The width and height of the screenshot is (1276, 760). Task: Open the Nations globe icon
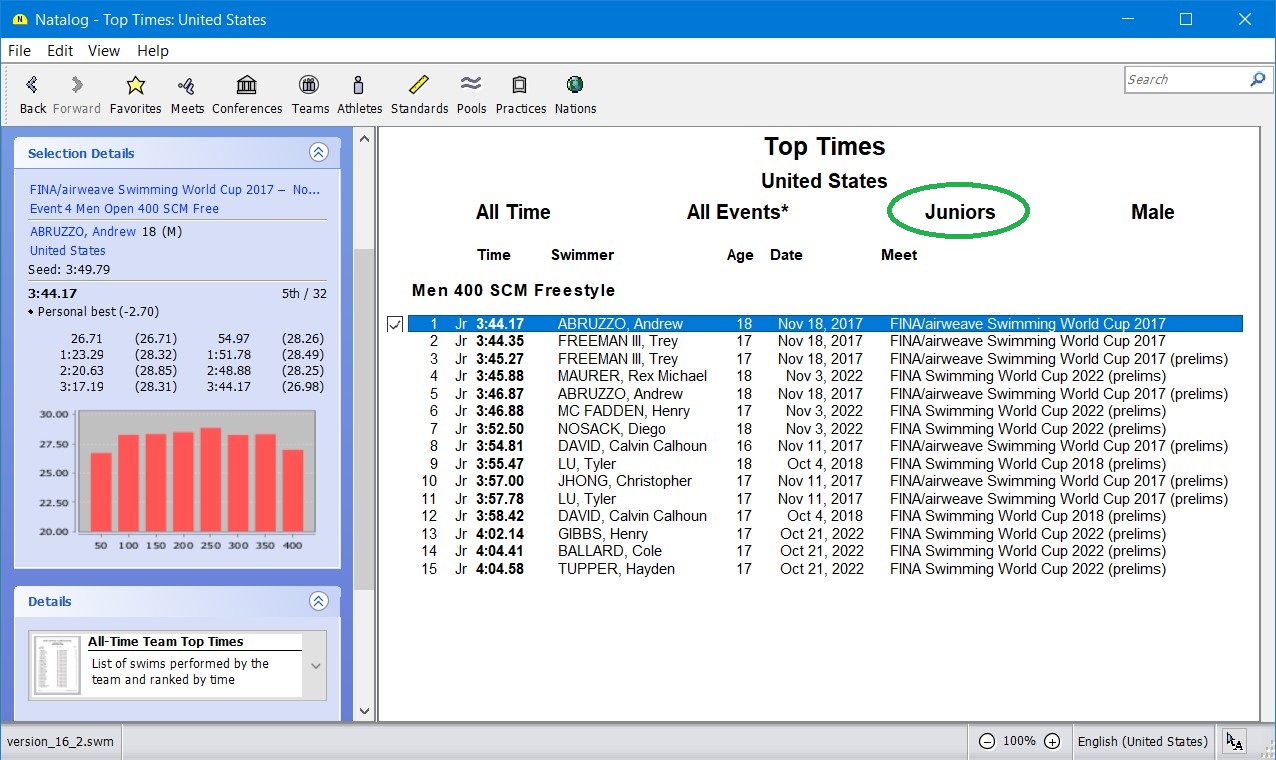coord(575,85)
